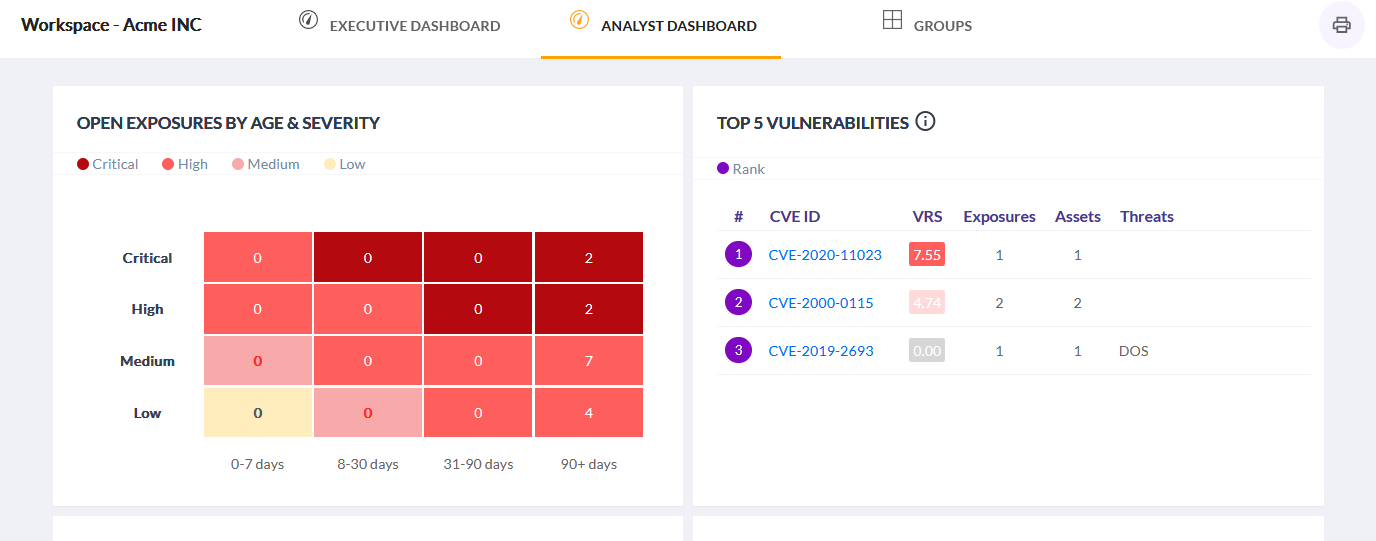This screenshot has width=1376, height=541.
Task: Click the Analyst Dashboard gauge icon
Action: (579, 20)
